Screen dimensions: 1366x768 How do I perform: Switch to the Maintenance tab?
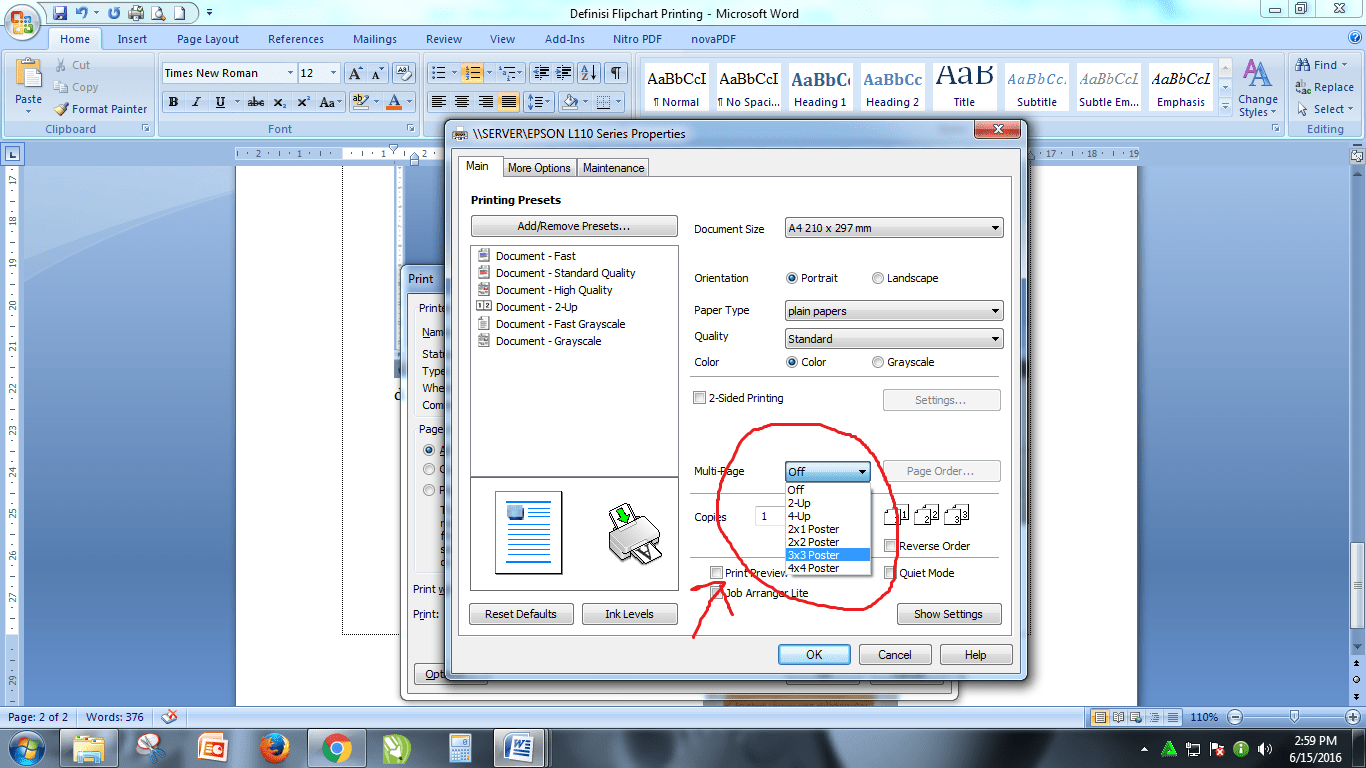click(614, 168)
